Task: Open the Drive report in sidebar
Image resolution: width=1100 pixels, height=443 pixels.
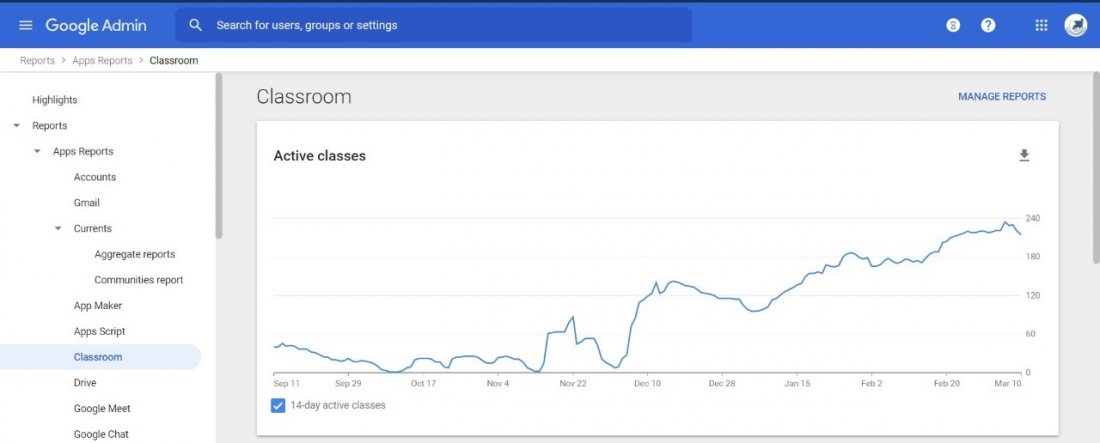Action: pyautogui.click(x=85, y=383)
